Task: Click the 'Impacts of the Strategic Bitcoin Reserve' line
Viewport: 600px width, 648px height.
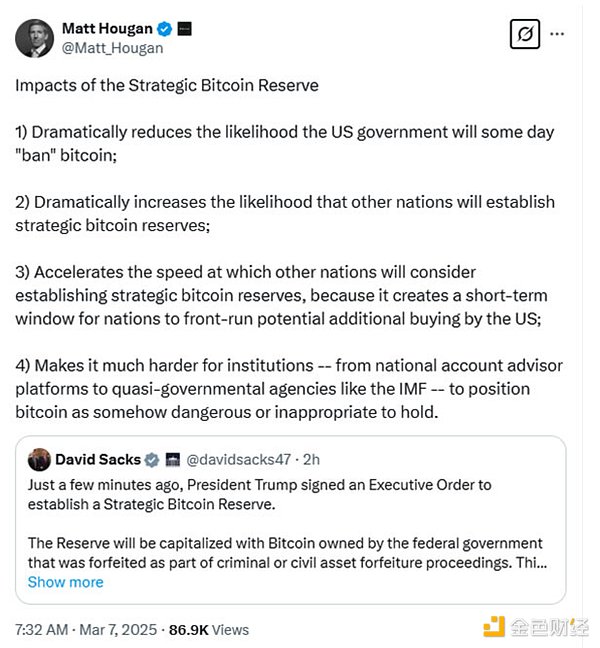Action: [x=167, y=85]
